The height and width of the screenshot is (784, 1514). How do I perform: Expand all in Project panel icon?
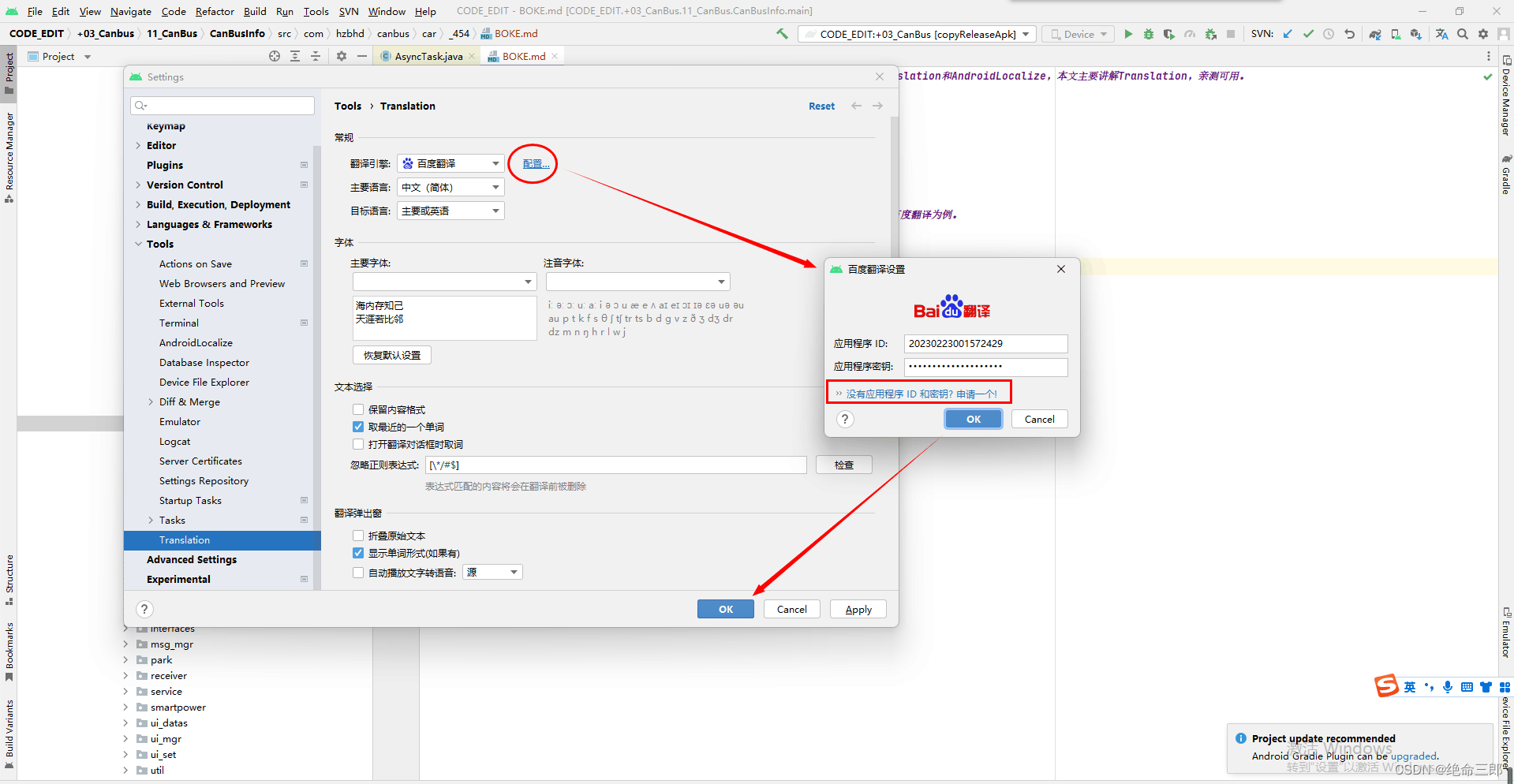pyautogui.click(x=295, y=56)
